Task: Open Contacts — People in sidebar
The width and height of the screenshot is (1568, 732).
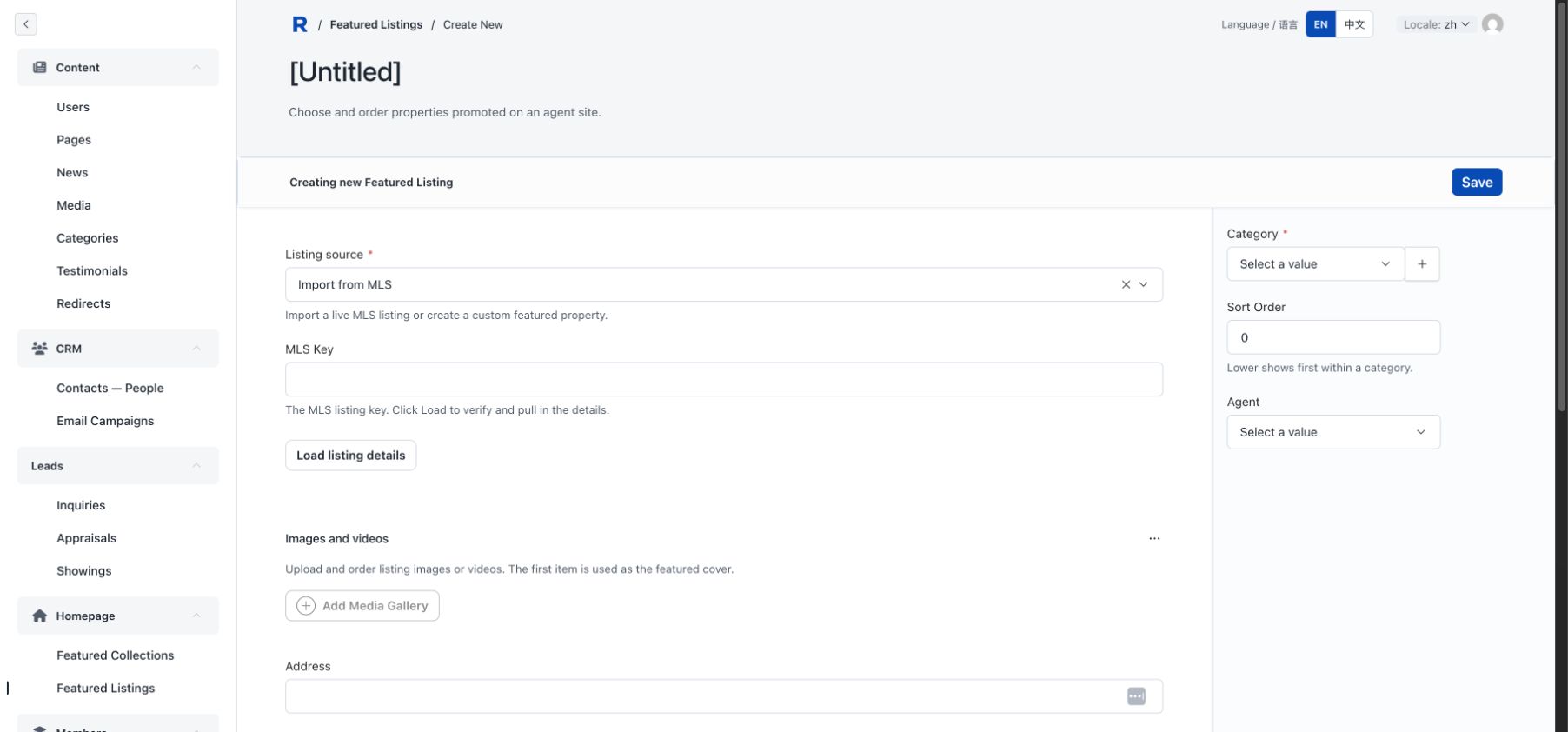Action: click(x=110, y=388)
